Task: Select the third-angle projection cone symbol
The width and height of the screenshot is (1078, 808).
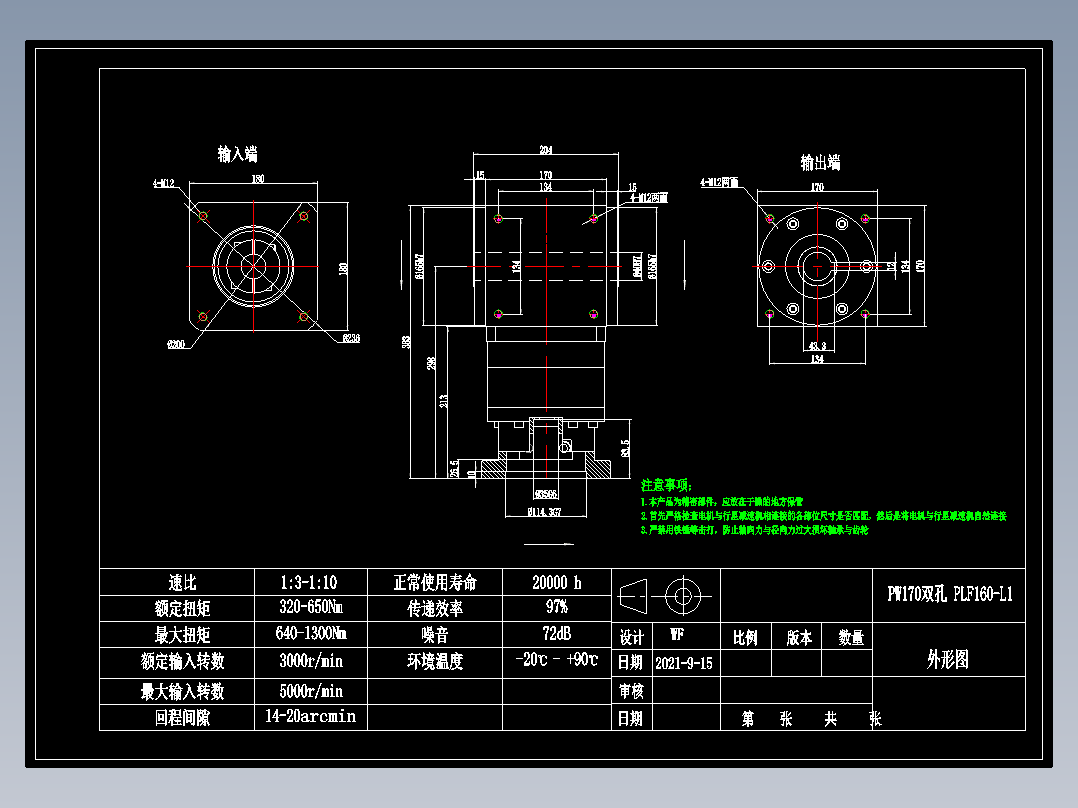Action: coord(635,597)
